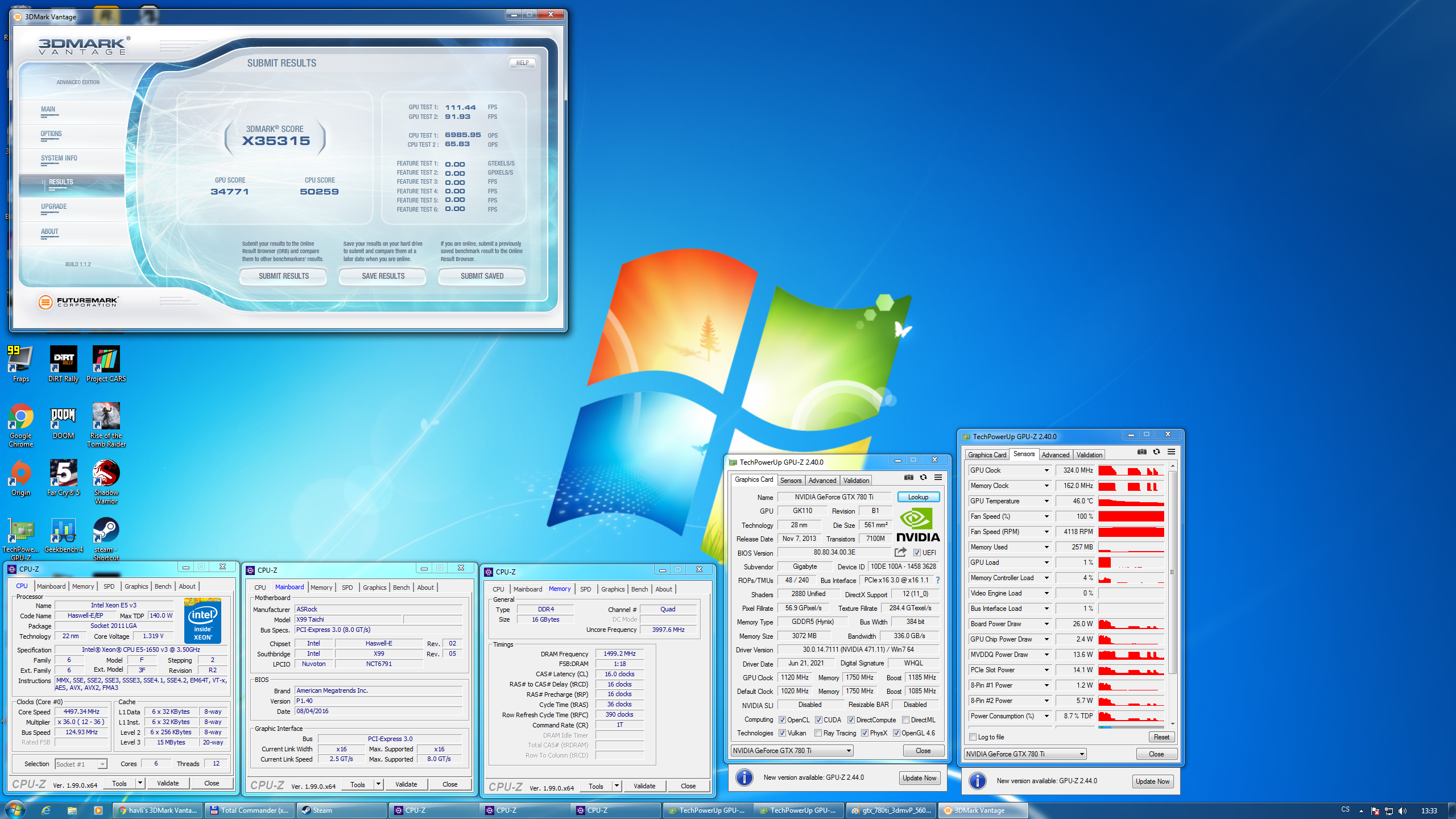Open hamburger menu in GPU-Z Graphics Card window

click(938, 477)
